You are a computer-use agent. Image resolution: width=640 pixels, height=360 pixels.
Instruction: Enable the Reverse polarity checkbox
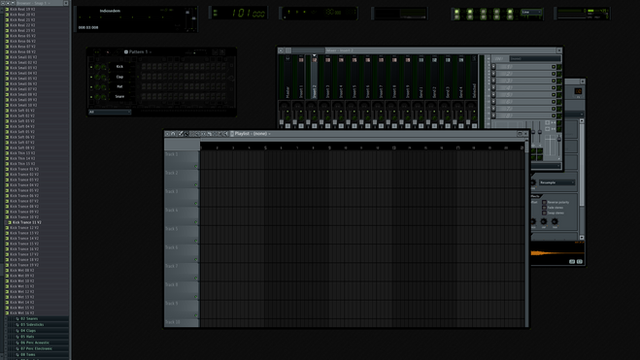544,202
